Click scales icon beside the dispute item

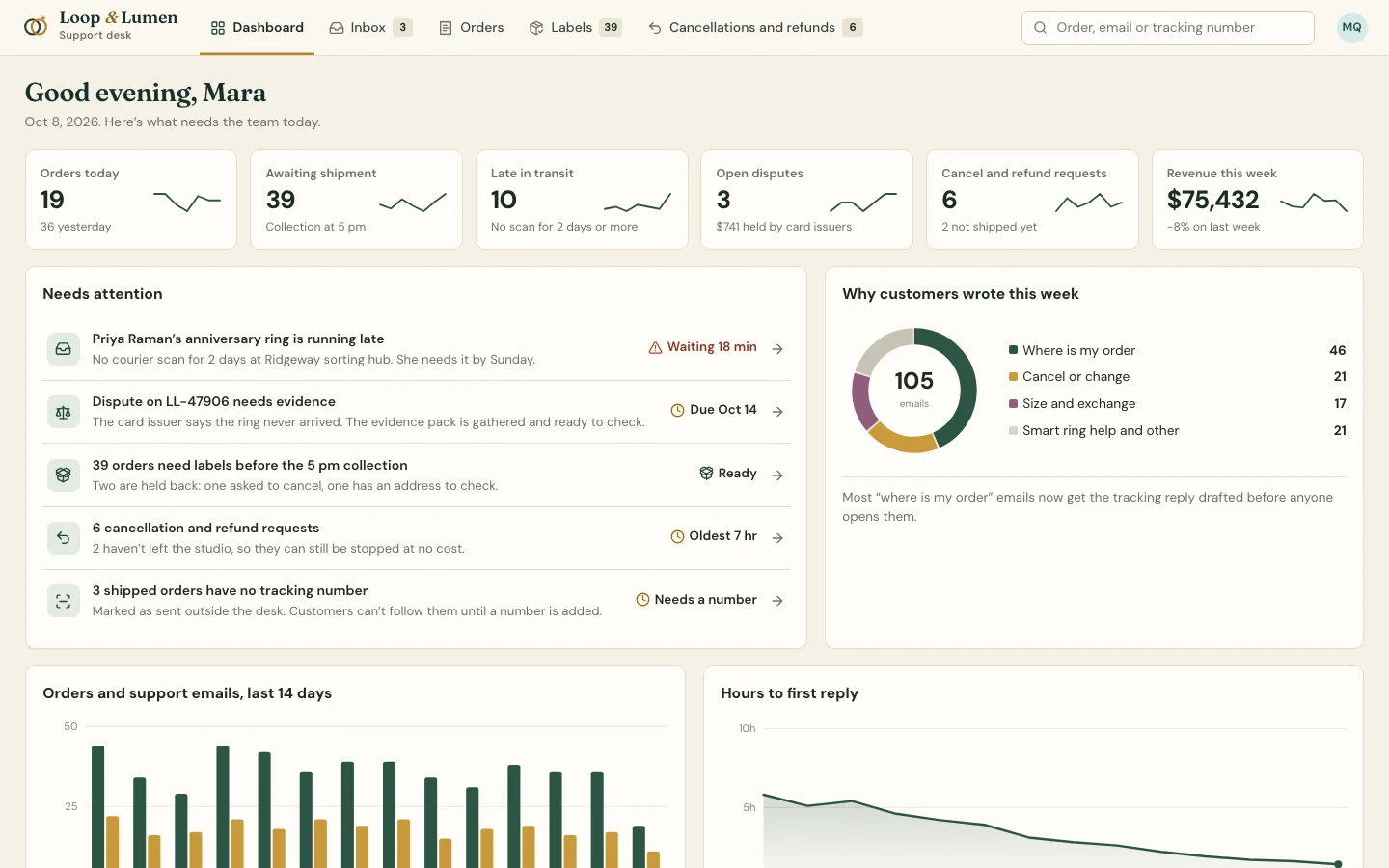pyautogui.click(x=64, y=412)
